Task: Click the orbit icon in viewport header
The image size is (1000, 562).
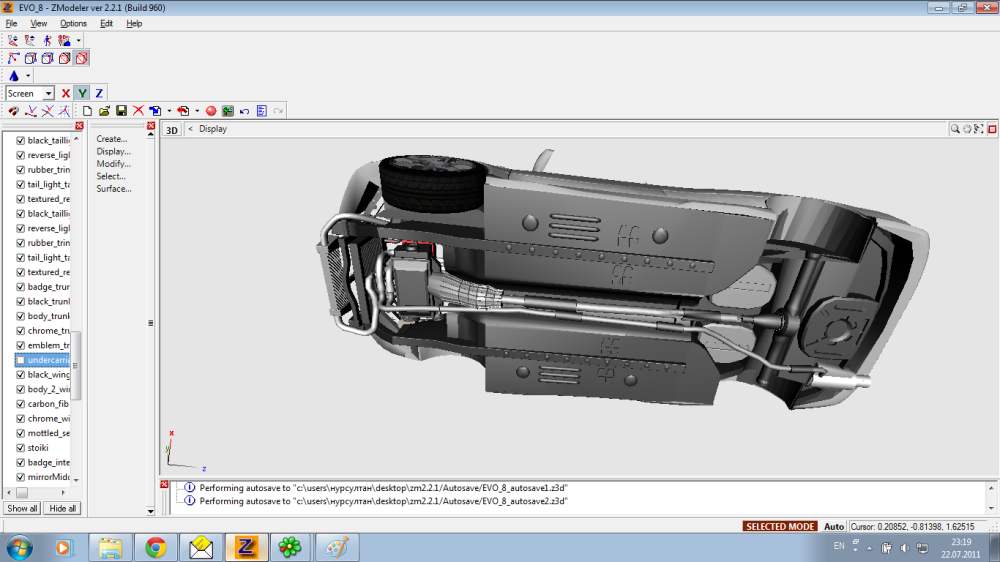Action: coord(967,129)
